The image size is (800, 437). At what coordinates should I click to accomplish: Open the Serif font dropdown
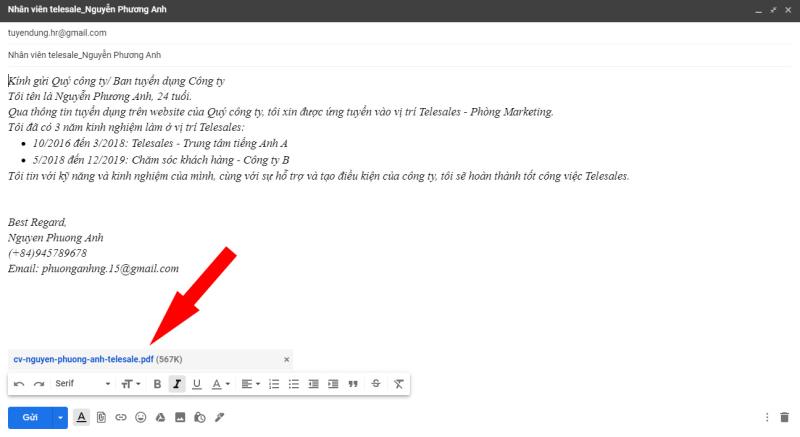coord(82,383)
